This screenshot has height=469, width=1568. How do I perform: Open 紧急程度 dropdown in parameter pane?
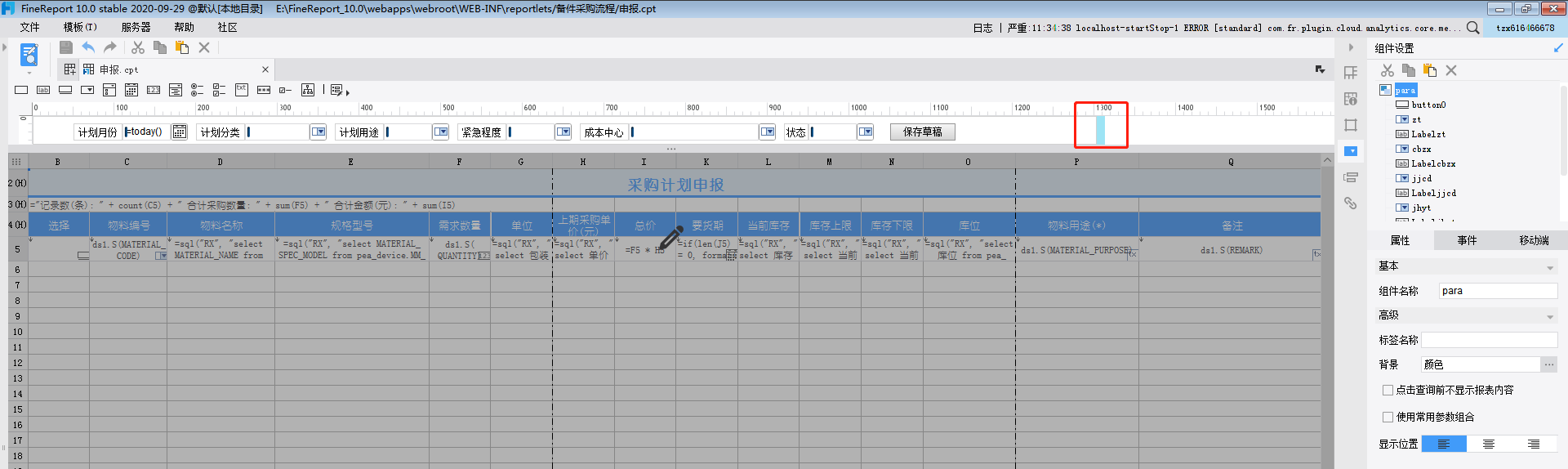coord(563,132)
